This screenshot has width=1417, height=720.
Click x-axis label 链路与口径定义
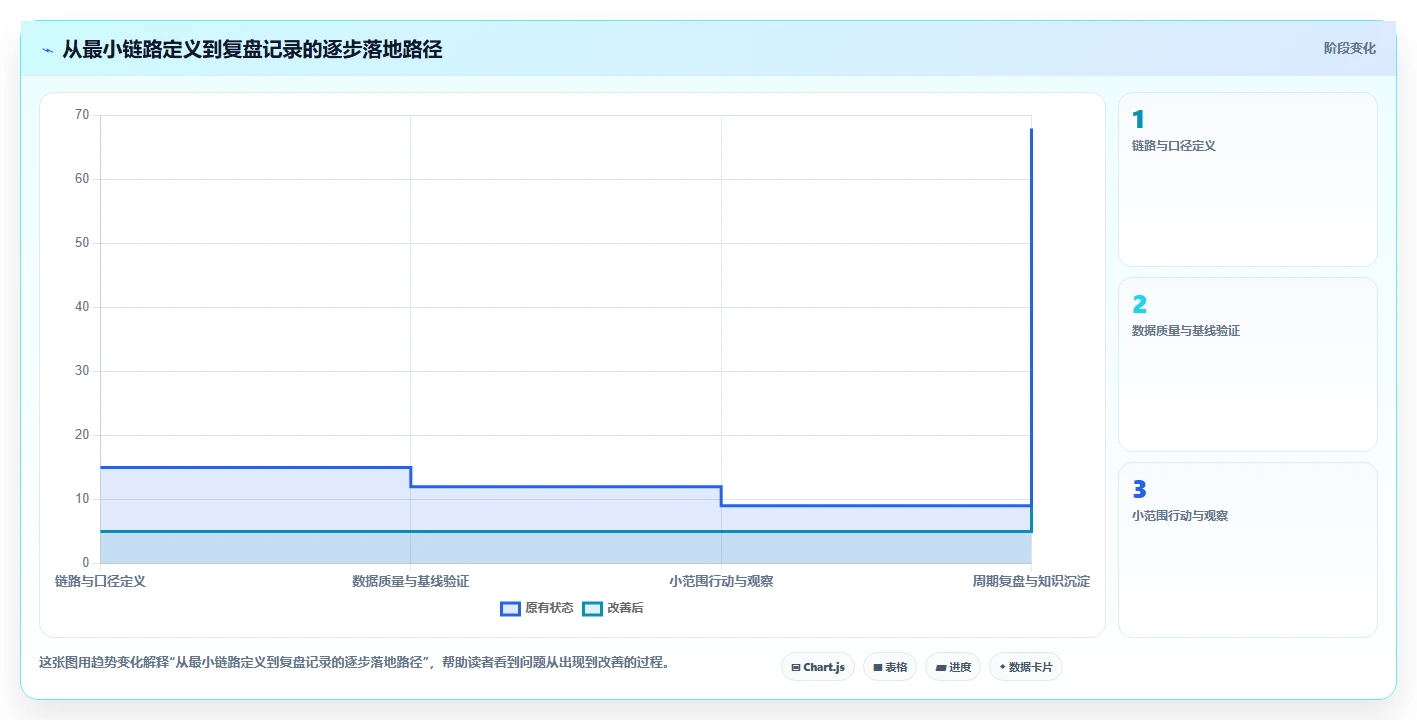[x=100, y=581]
